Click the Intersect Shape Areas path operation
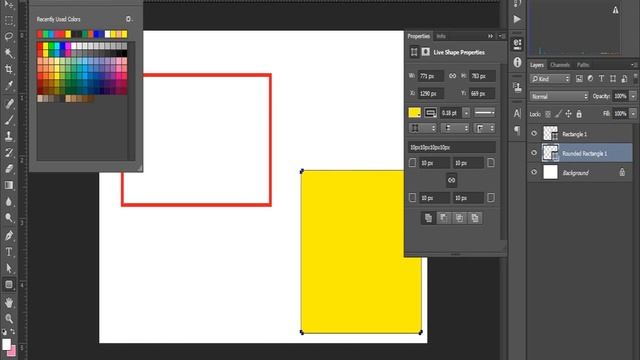Screen dimensions: 640x360 pos(459,218)
